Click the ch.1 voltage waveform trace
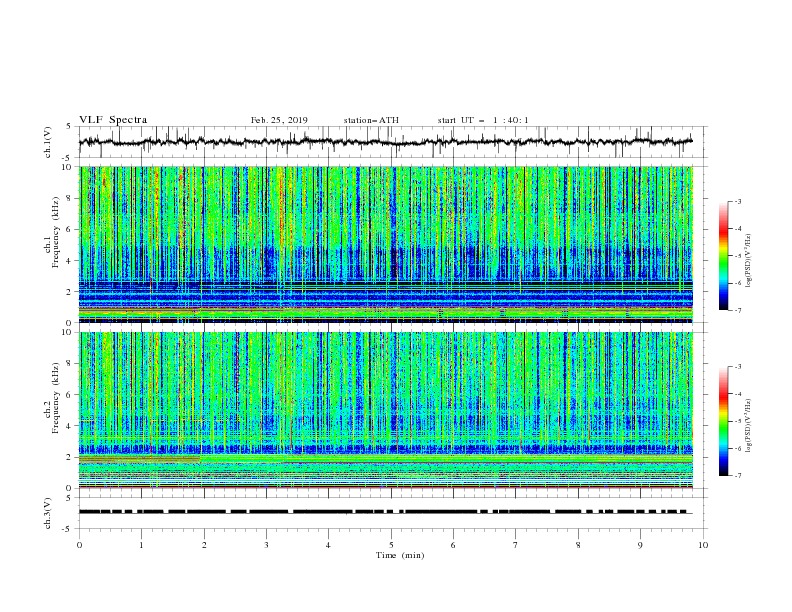The width and height of the screenshot is (792, 612). click(x=386, y=142)
